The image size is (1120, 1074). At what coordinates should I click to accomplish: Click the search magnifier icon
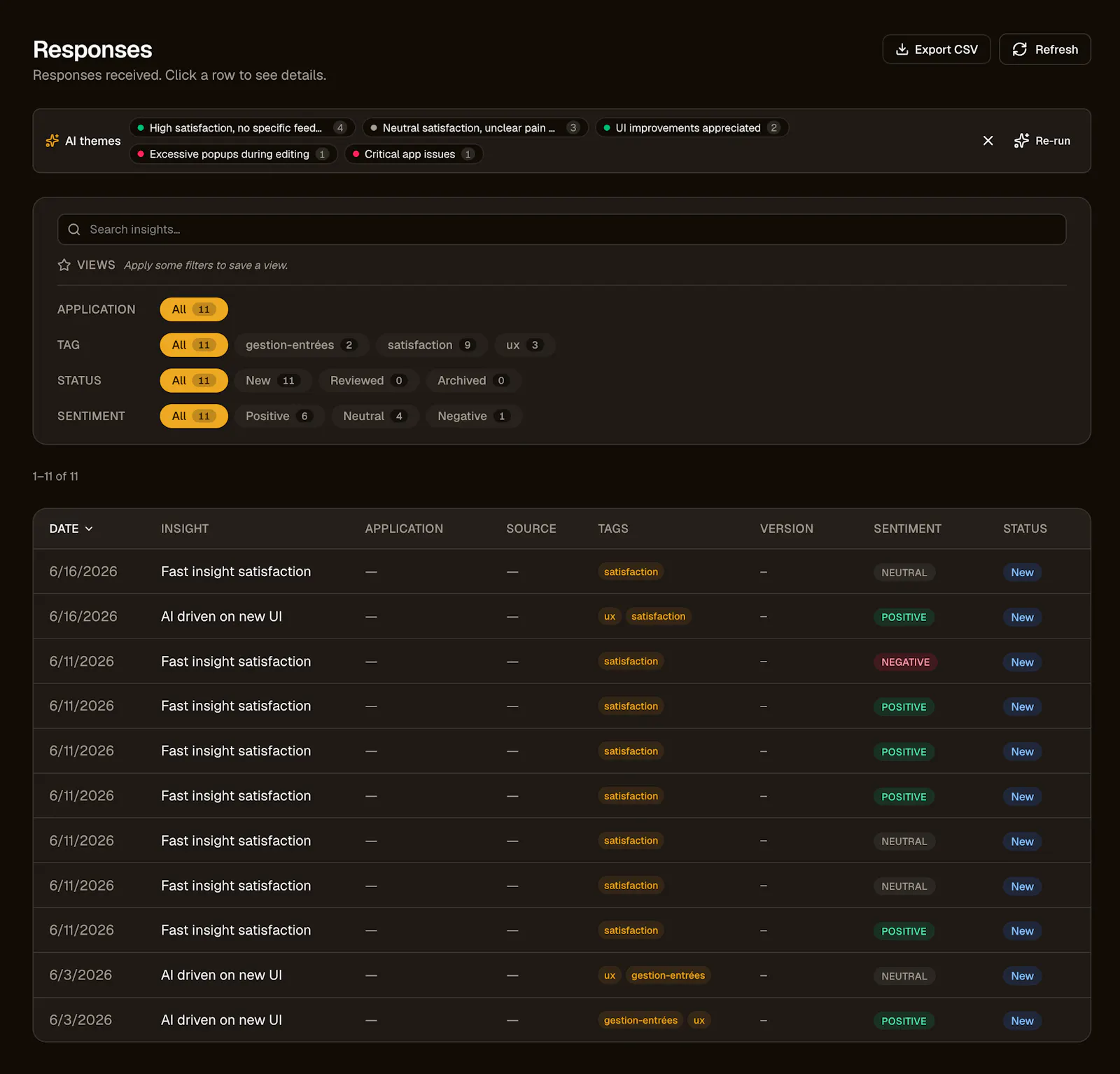[x=74, y=230]
